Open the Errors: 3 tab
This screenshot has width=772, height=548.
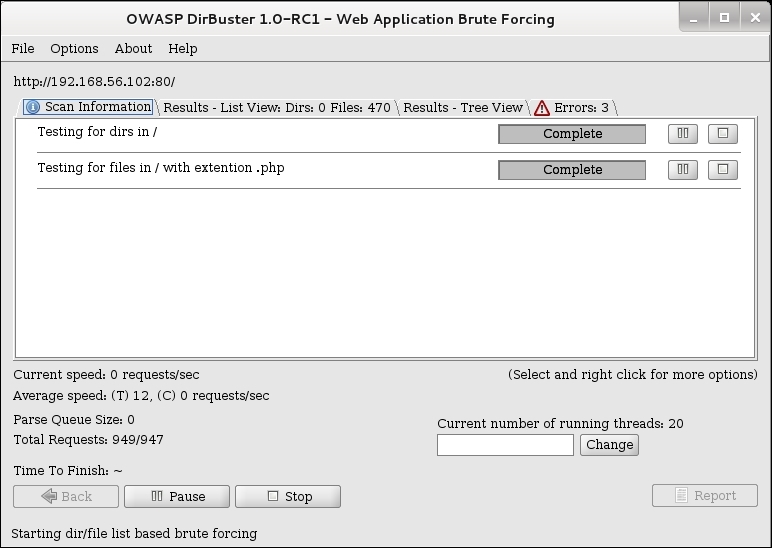pyautogui.click(x=574, y=107)
